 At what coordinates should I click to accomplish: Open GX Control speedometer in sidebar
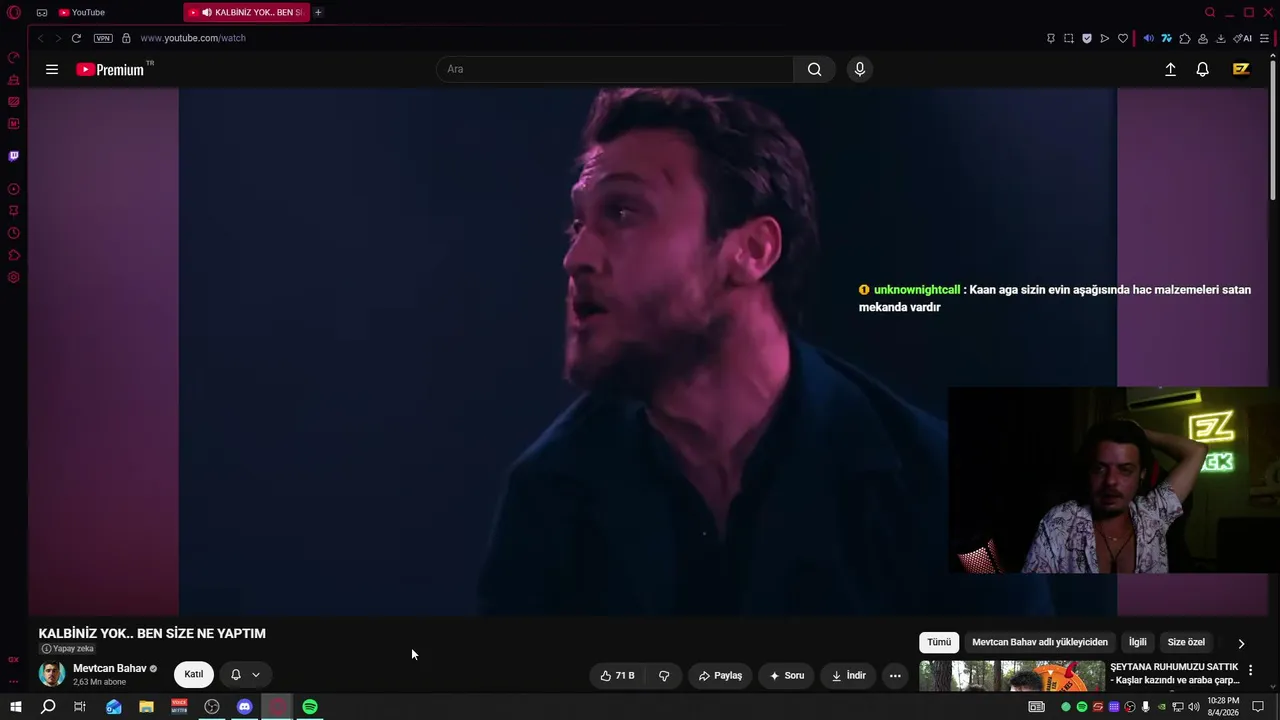pyautogui.click(x=14, y=57)
